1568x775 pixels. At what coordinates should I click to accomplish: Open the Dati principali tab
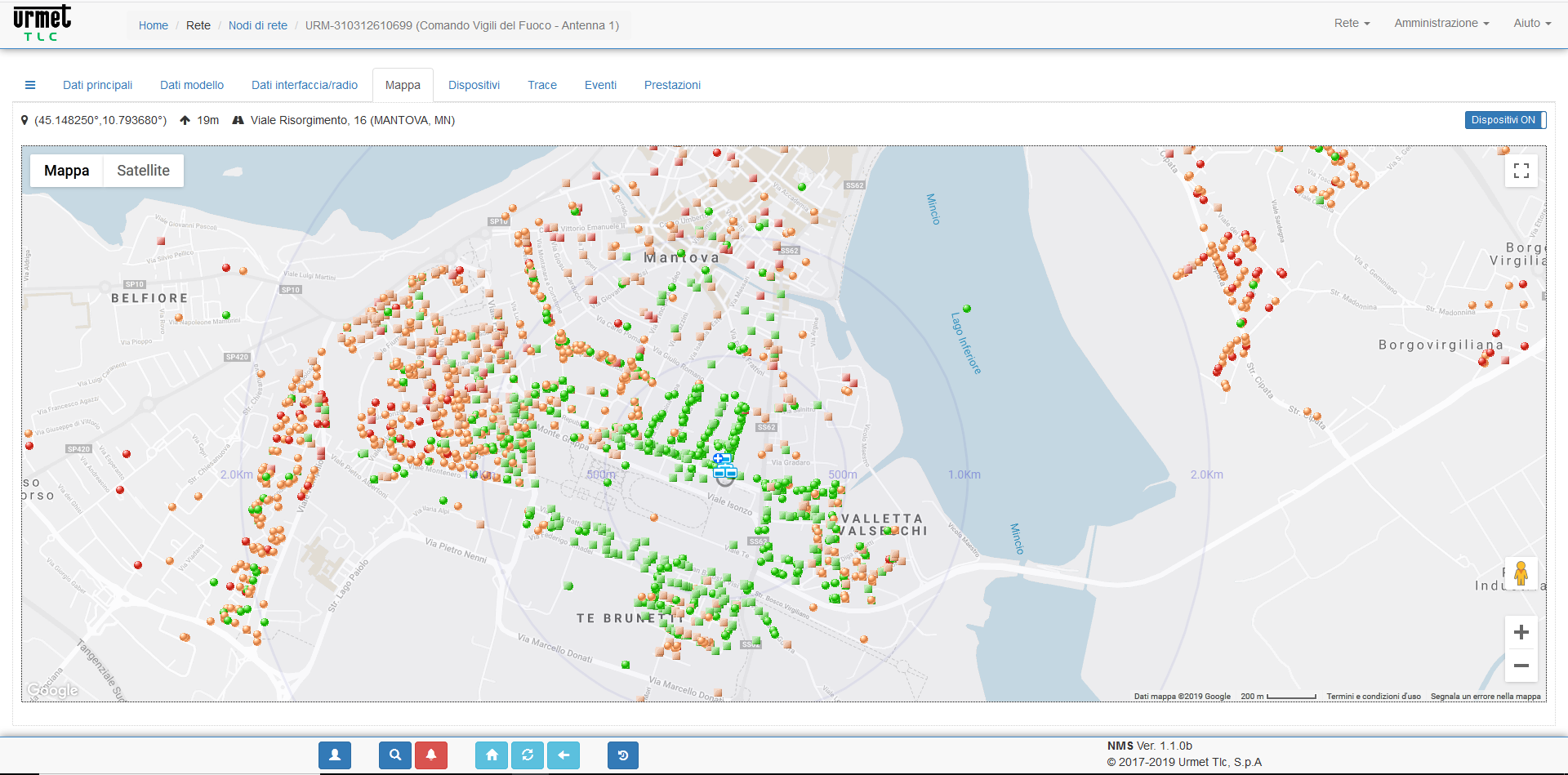point(97,85)
